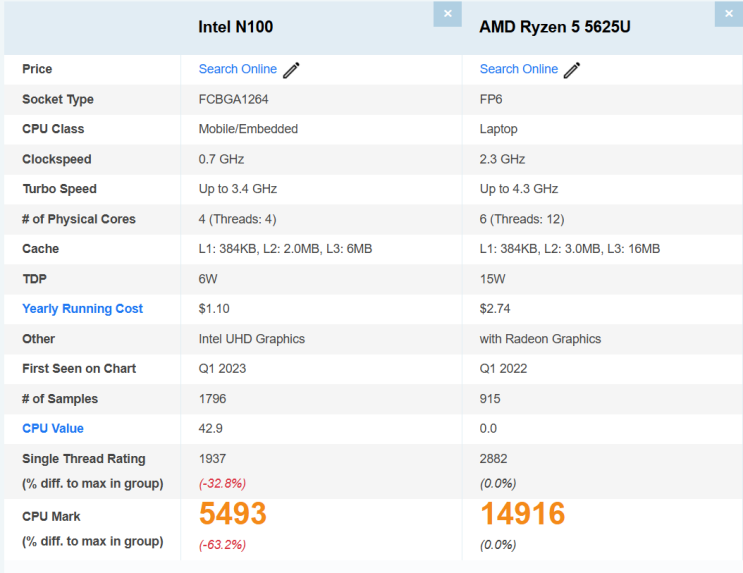The image size is (743, 573).
Task: Click pencil edit icon under AMD Ryzen
Action: click(572, 70)
